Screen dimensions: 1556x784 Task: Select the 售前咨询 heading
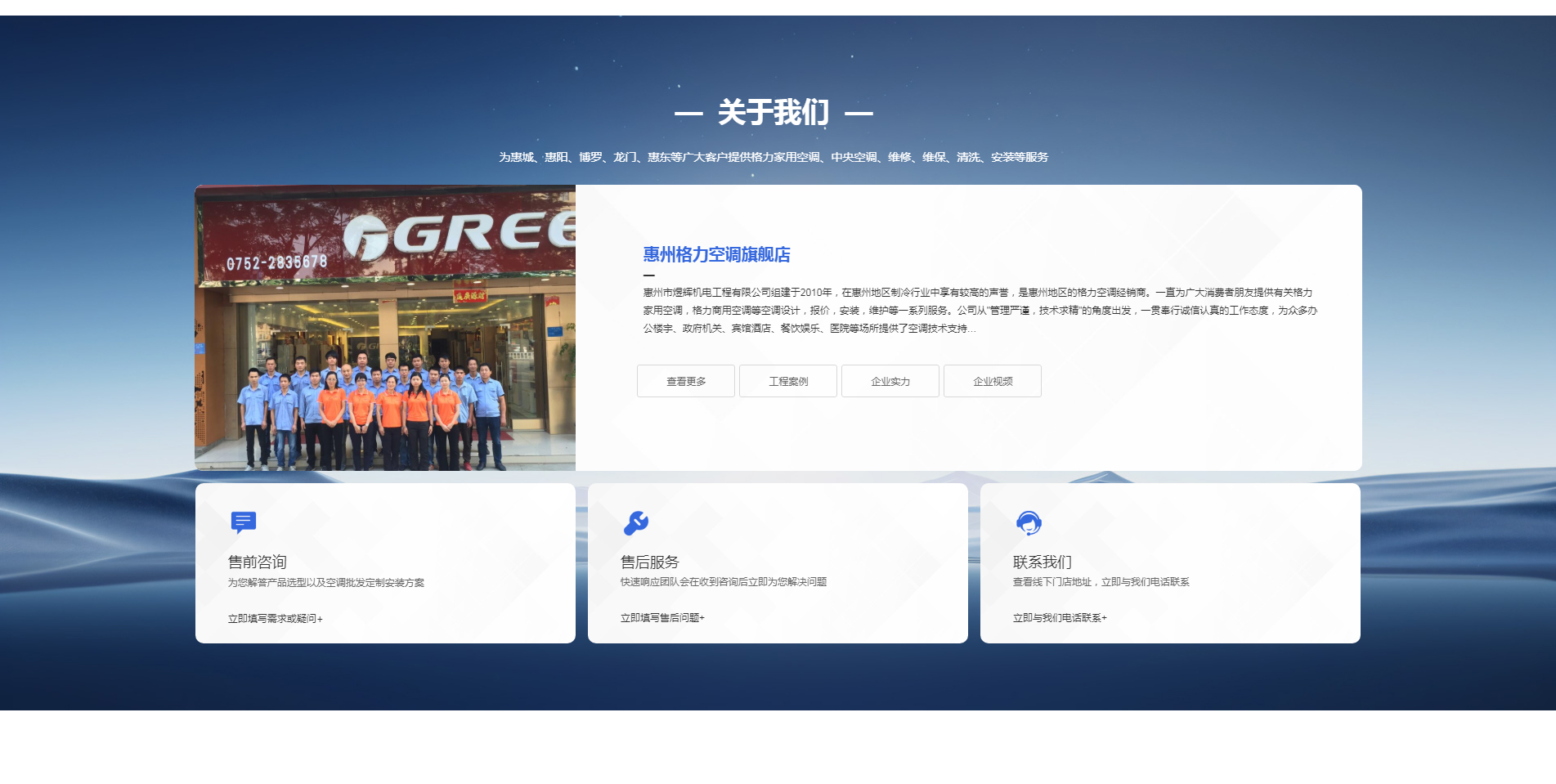(258, 562)
